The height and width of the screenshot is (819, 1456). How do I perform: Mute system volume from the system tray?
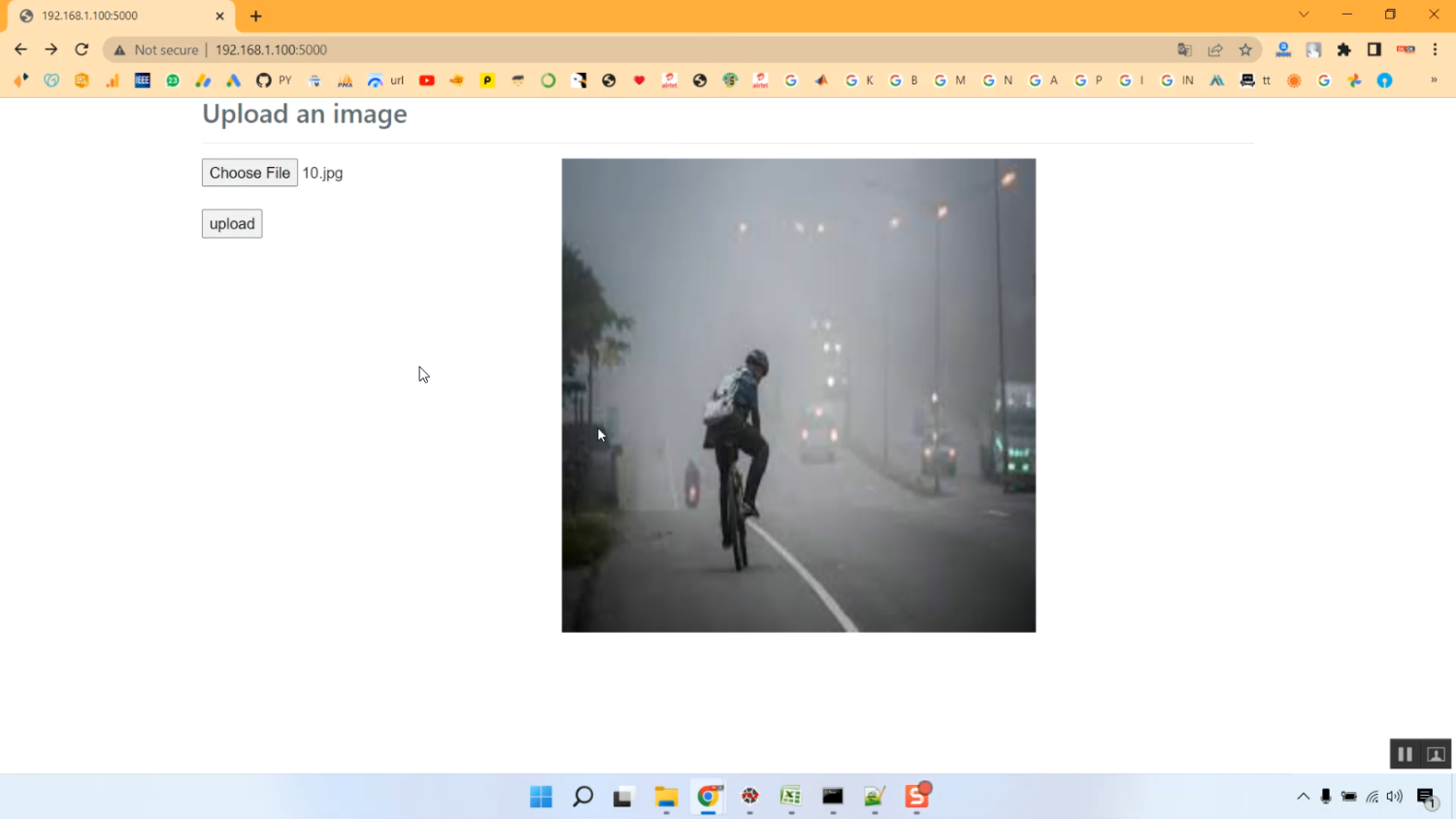click(1395, 797)
